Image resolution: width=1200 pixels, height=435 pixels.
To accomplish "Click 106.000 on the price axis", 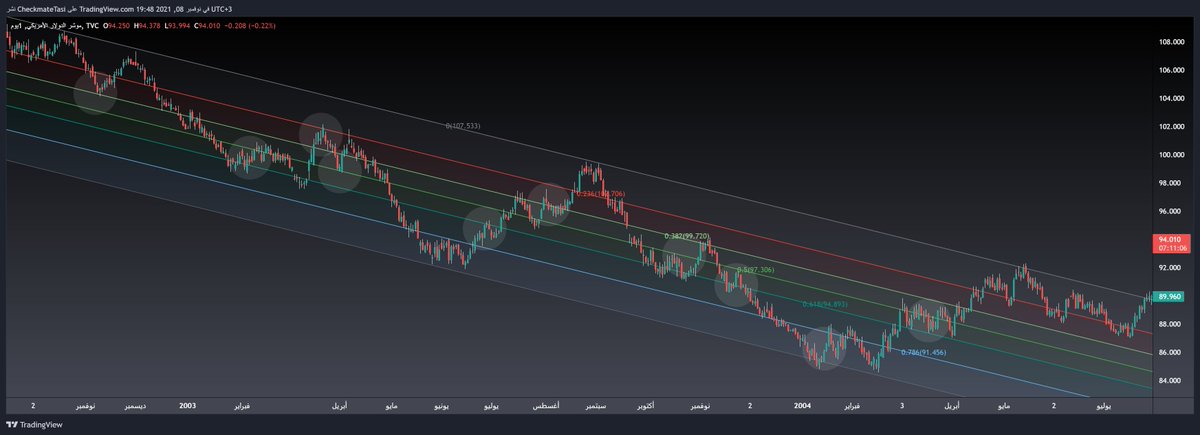I will point(1172,70).
